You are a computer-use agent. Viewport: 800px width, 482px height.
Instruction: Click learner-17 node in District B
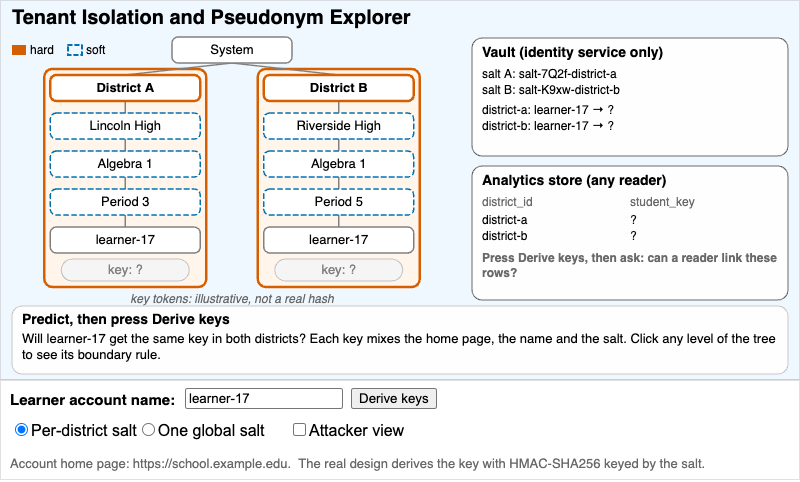338,240
